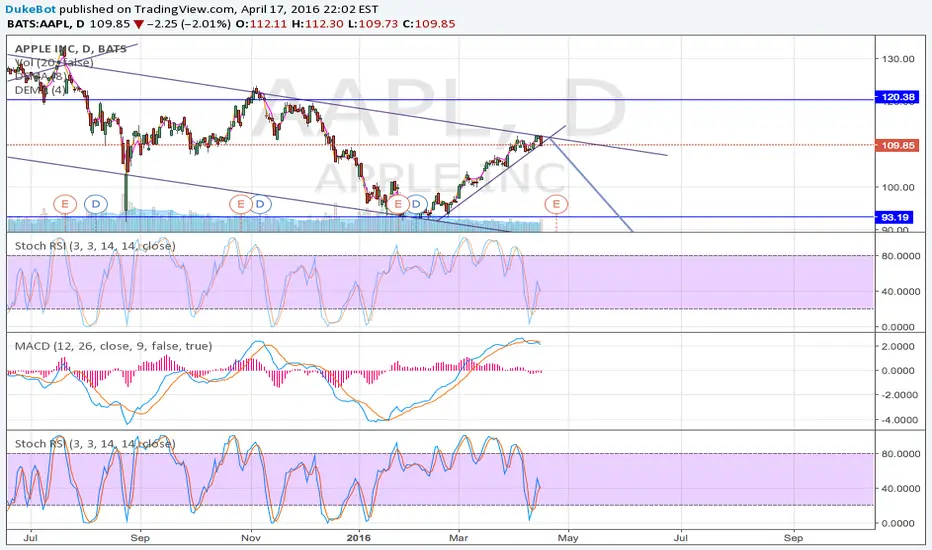Viewport: 932px width, 550px height.
Task: Select the upper Stoch RSI pane label
Action: click(95, 246)
